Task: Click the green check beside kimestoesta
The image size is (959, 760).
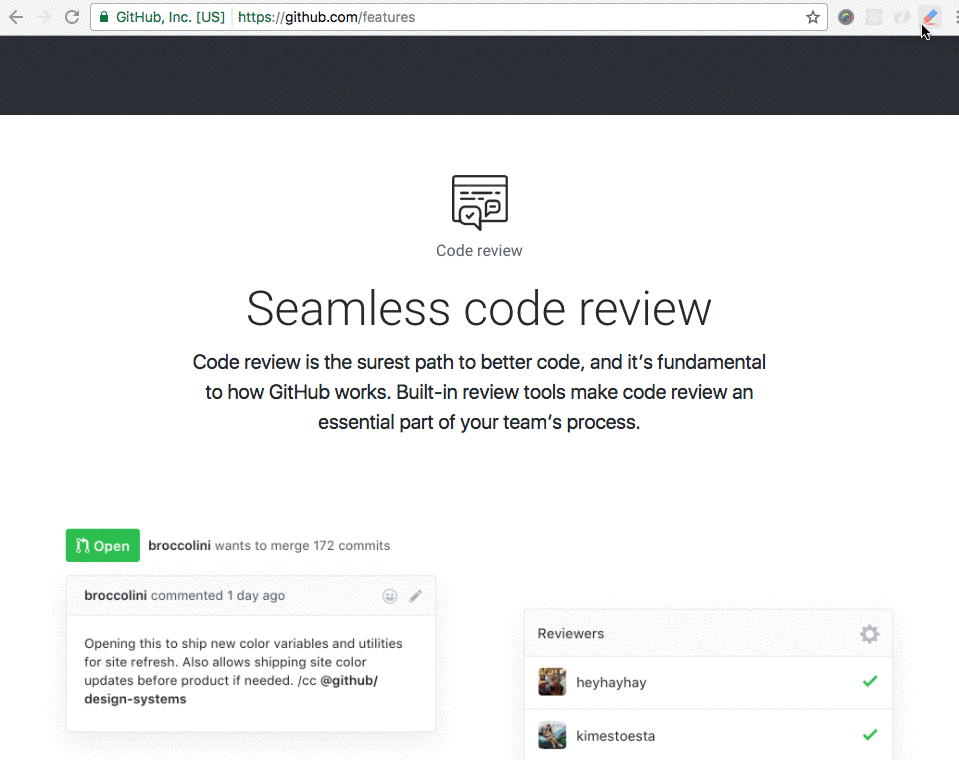Action: tap(870, 734)
